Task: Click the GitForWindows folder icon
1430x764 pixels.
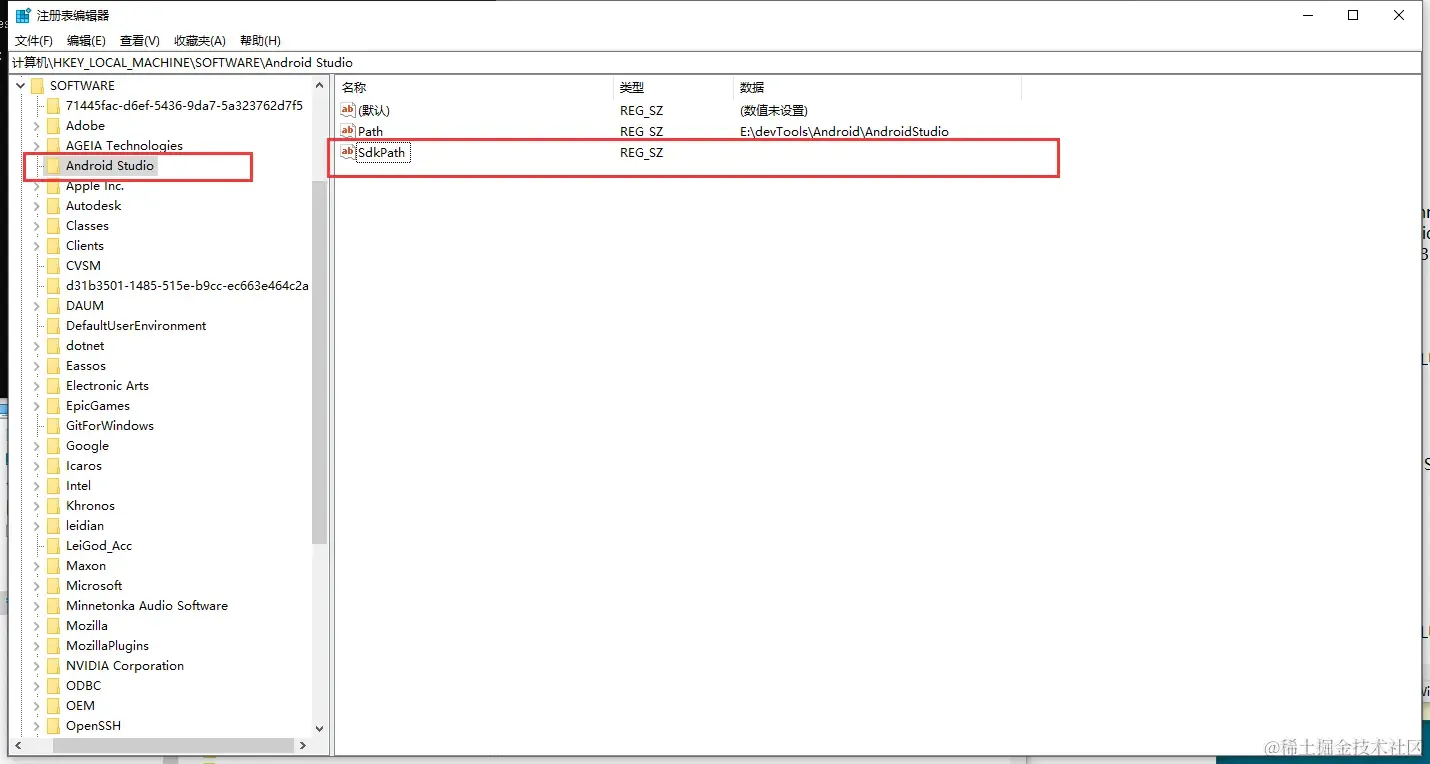Action: [x=54, y=426]
